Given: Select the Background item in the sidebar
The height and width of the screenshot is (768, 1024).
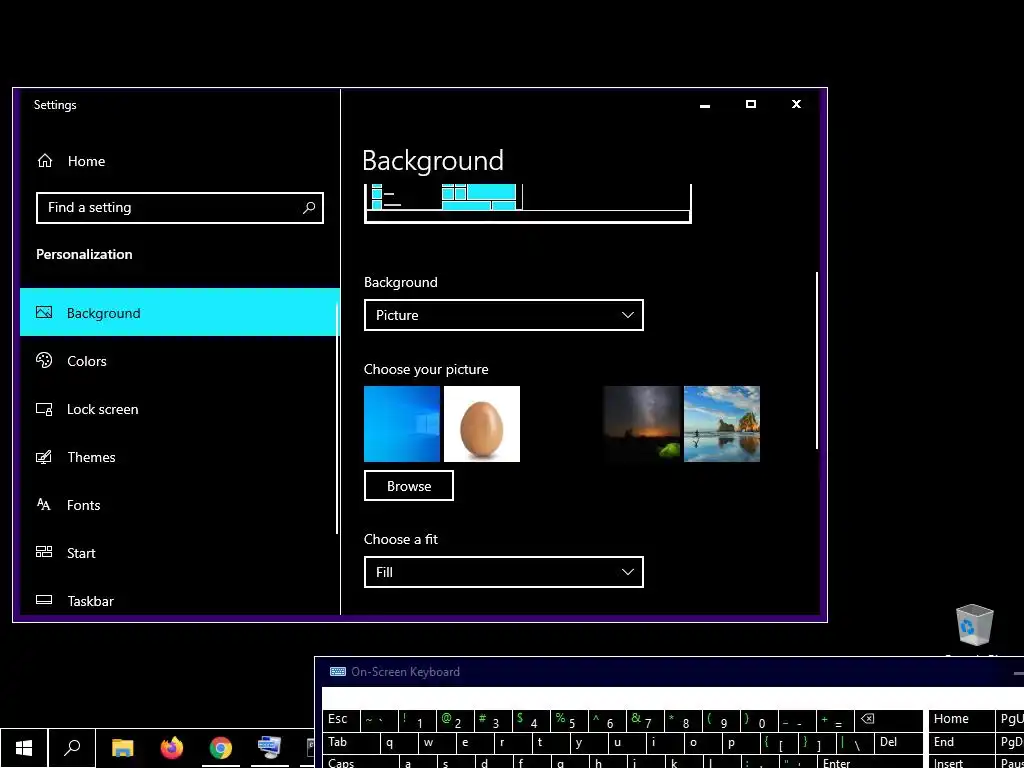Looking at the screenshot, I should click(x=180, y=312).
